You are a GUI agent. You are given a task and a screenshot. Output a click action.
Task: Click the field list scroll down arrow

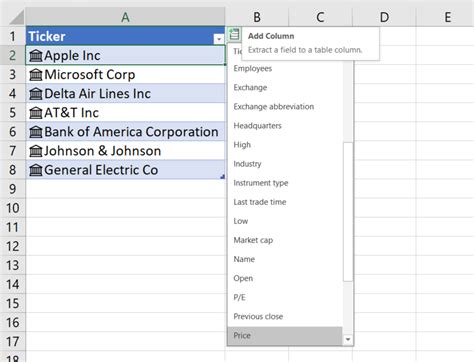point(348,339)
